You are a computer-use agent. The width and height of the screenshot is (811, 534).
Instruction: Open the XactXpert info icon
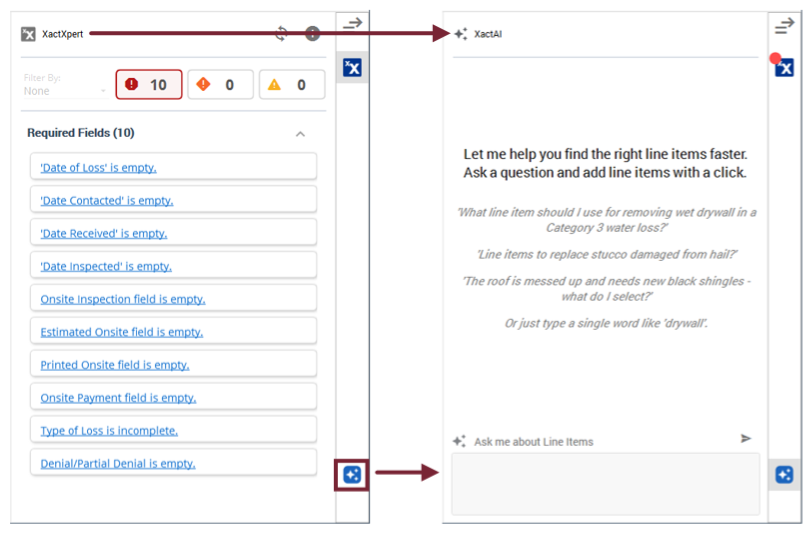pyautogui.click(x=312, y=34)
